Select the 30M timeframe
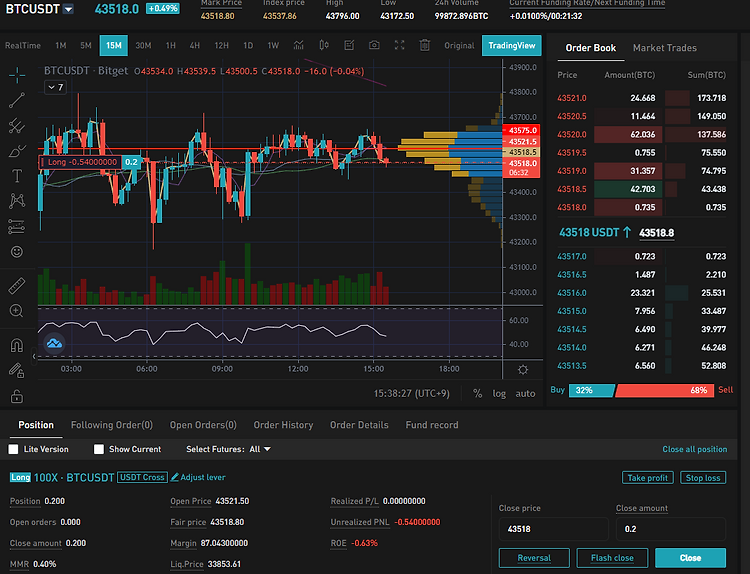 pyautogui.click(x=143, y=45)
